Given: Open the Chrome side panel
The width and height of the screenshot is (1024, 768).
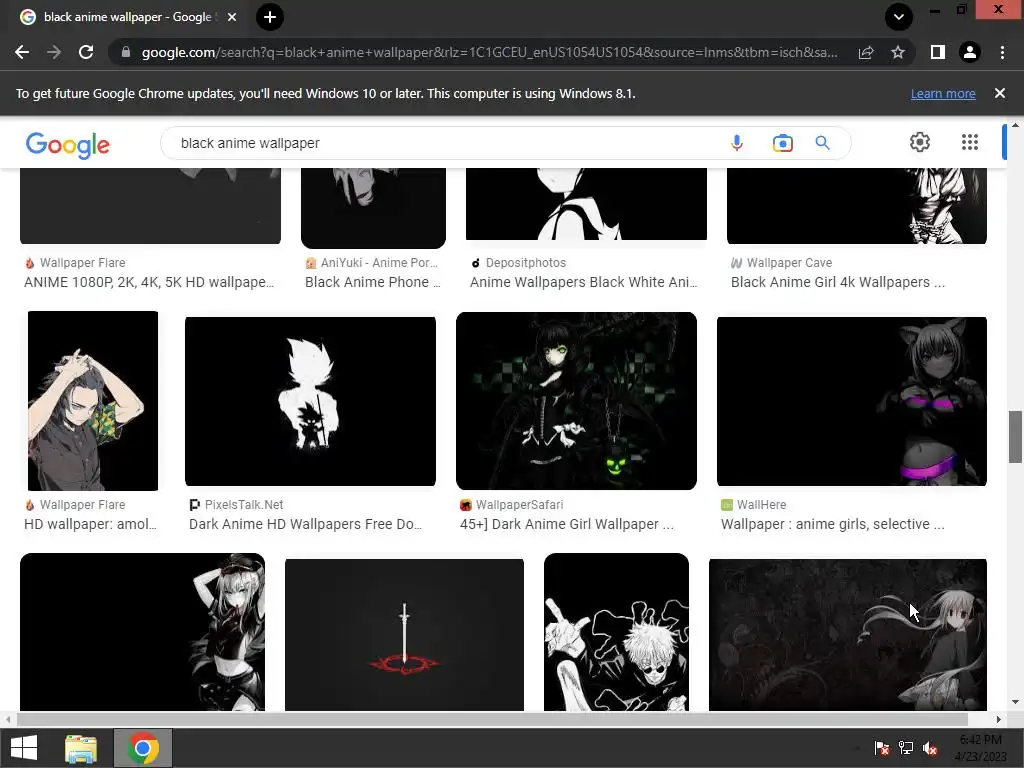Looking at the screenshot, I should tap(938, 52).
